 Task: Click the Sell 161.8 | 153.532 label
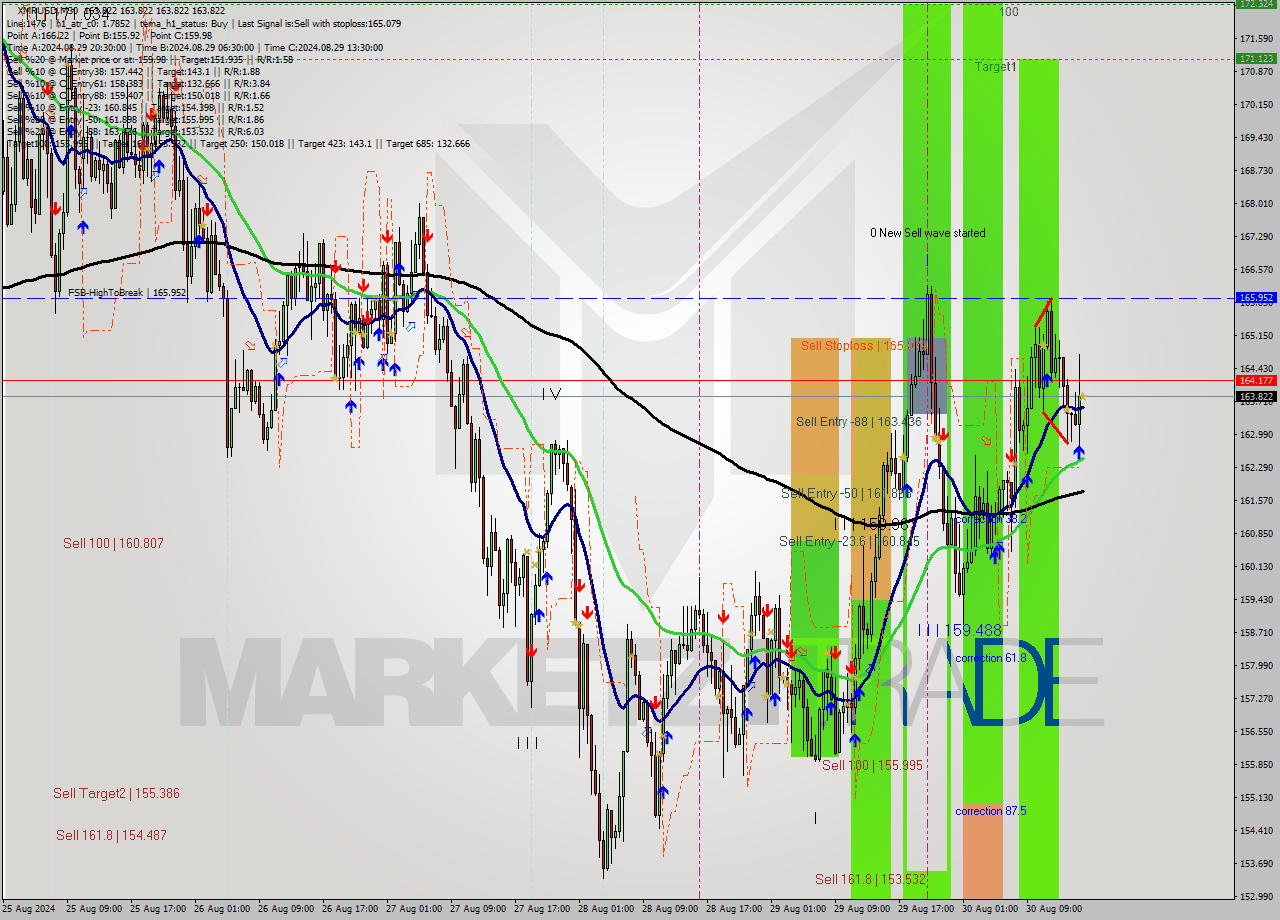click(x=870, y=879)
